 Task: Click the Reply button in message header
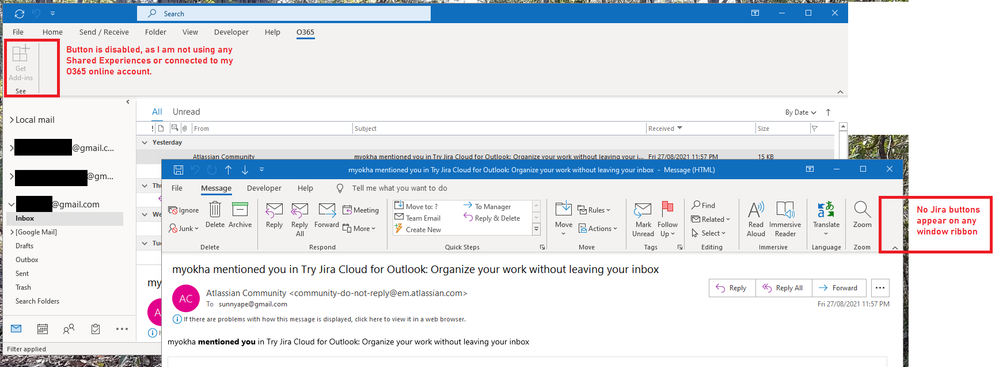[x=732, y=287]
